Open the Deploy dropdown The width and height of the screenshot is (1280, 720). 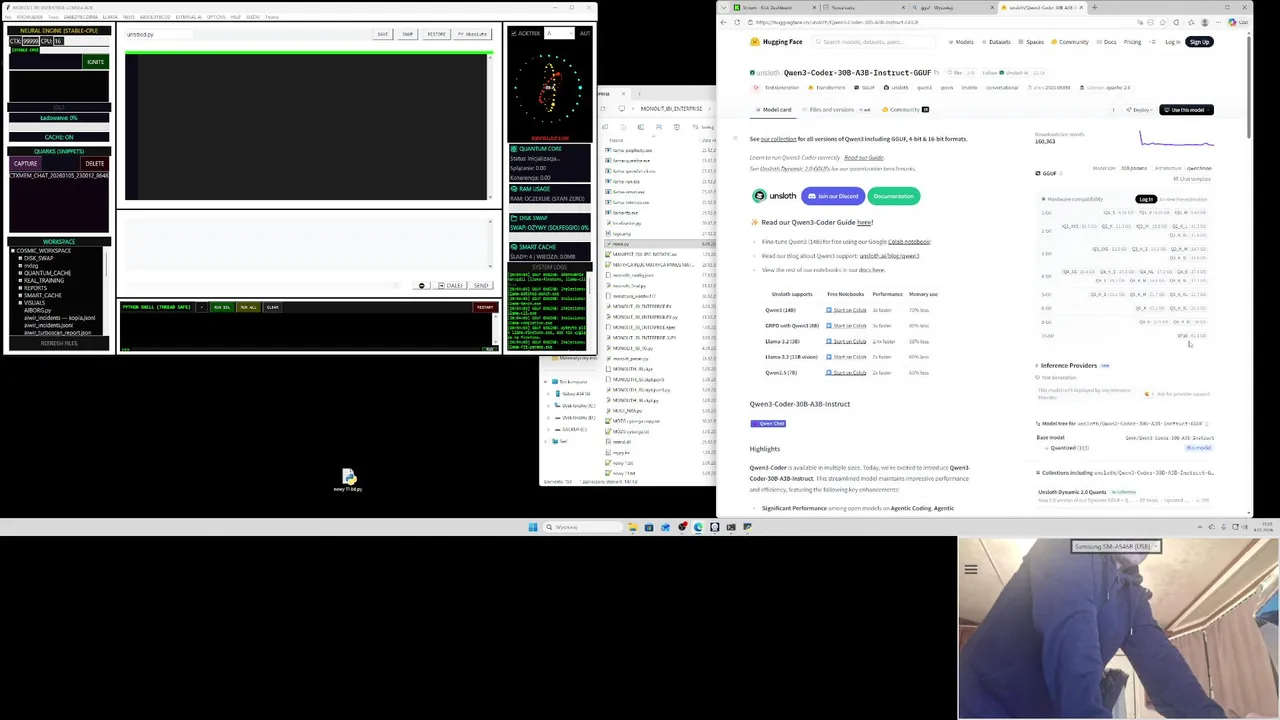click(x=1138, y=110)
